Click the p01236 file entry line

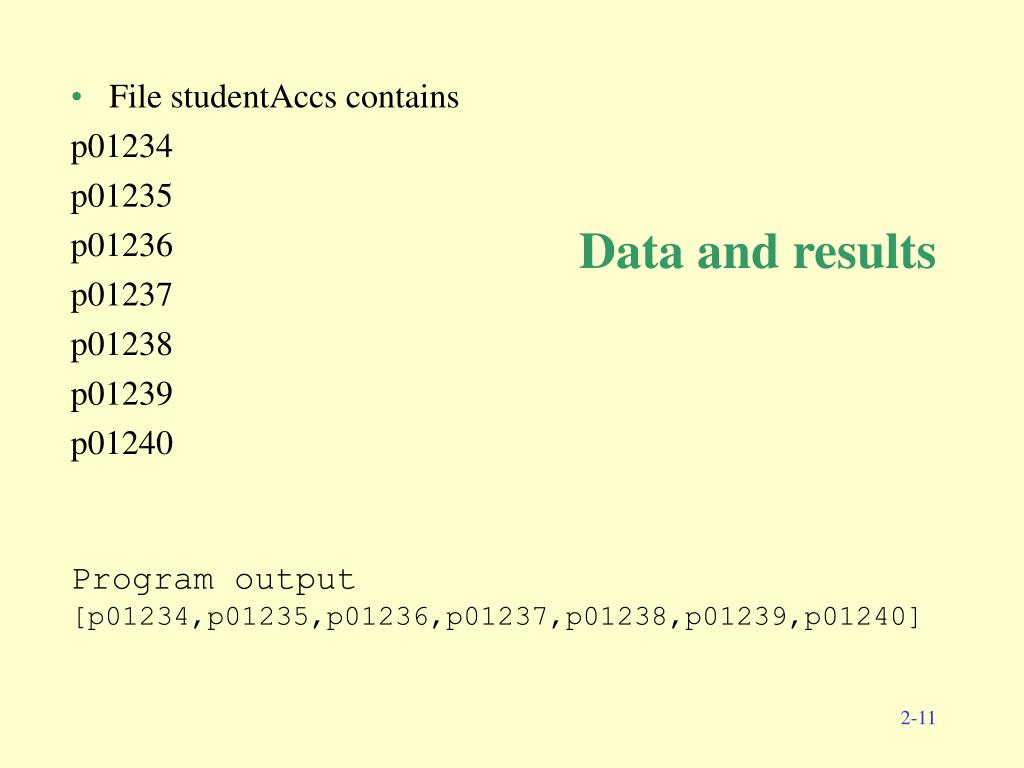pos(121,247)
